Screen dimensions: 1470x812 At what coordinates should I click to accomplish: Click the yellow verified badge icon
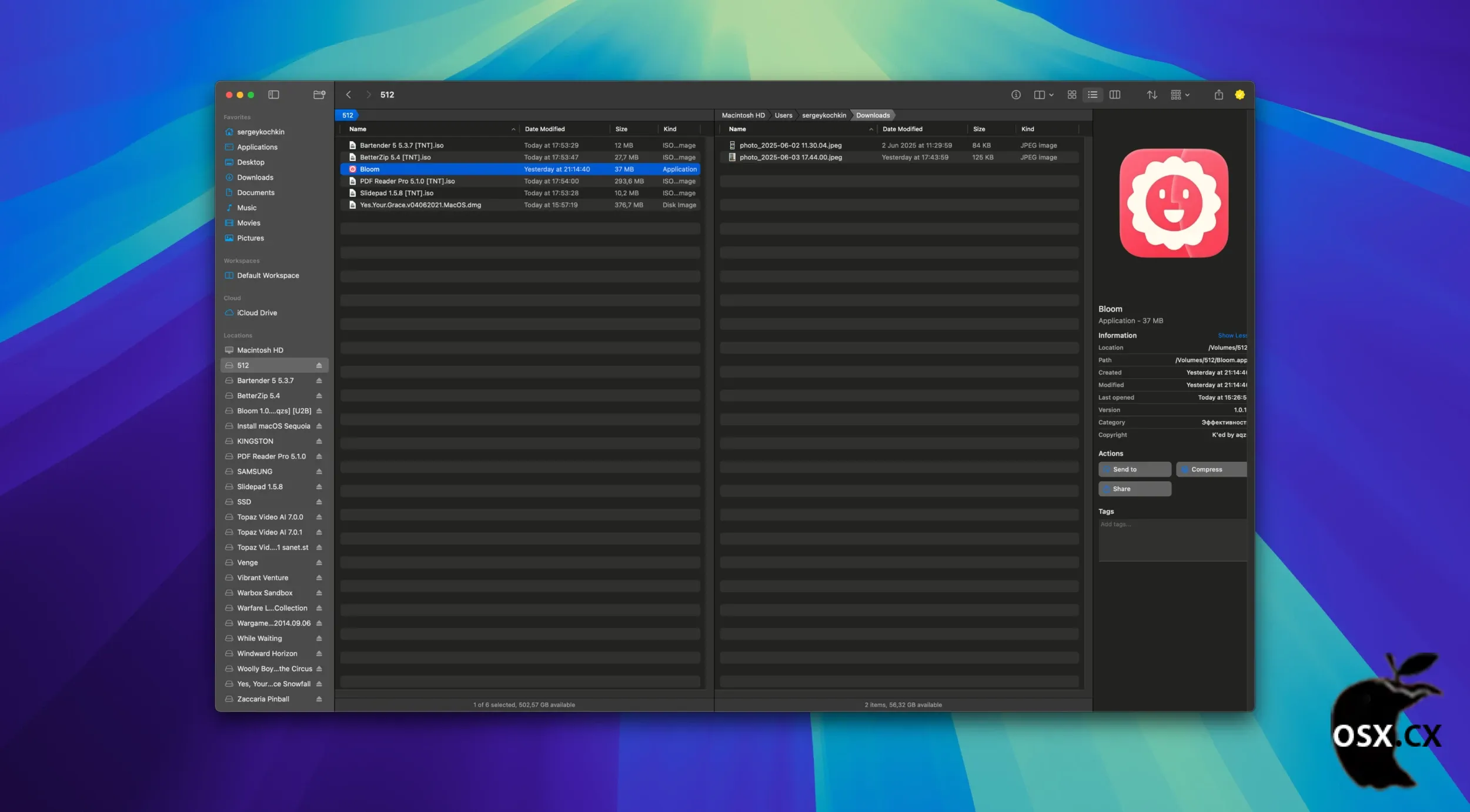pyautogui.click(x=1240, y=95)
